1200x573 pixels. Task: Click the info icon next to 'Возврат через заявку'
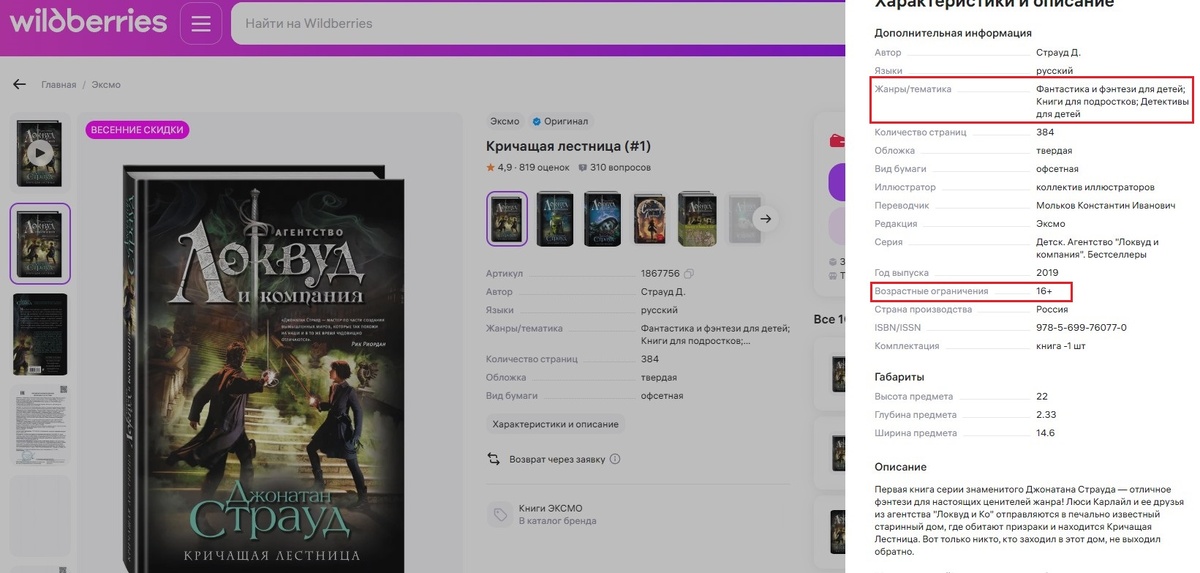click(615, 459)
